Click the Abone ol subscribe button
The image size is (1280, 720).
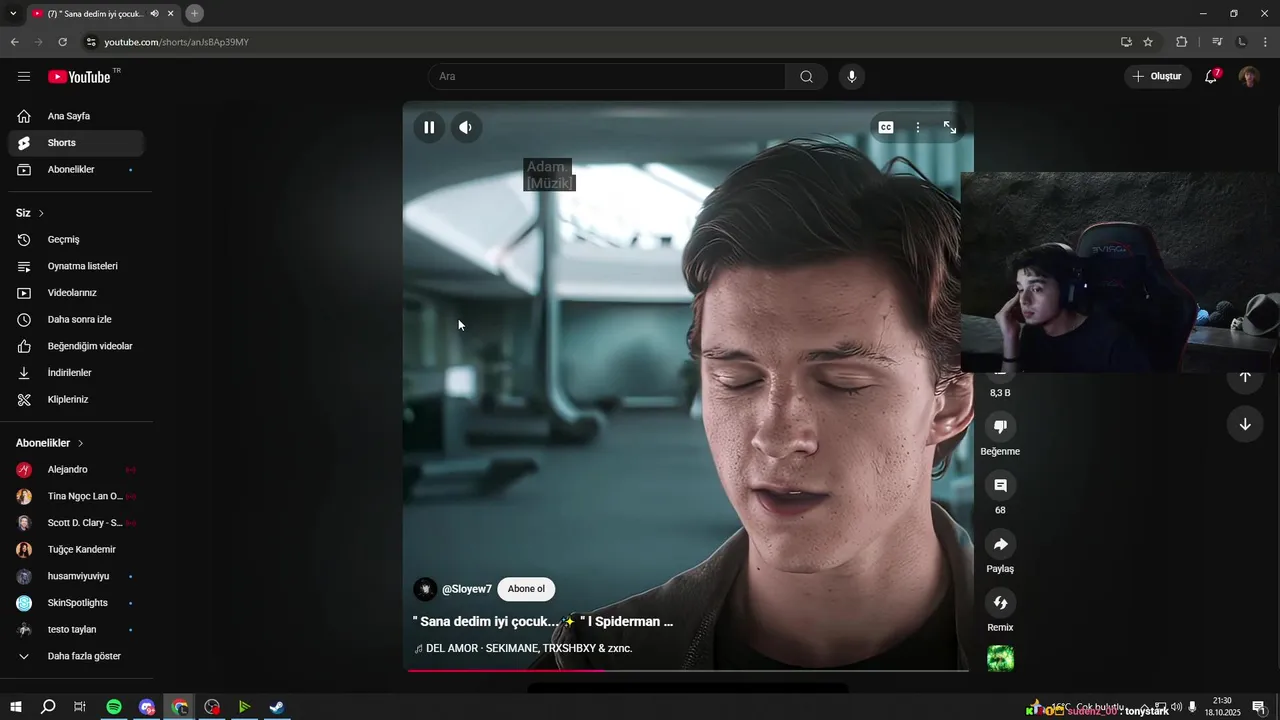(x=526, y=589)
